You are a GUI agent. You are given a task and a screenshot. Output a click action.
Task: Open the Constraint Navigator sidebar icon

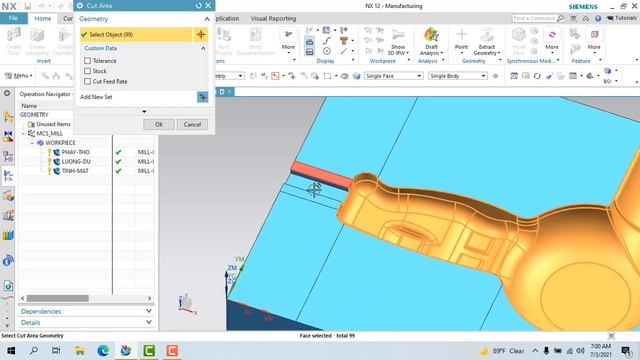[x=8, y=137]
